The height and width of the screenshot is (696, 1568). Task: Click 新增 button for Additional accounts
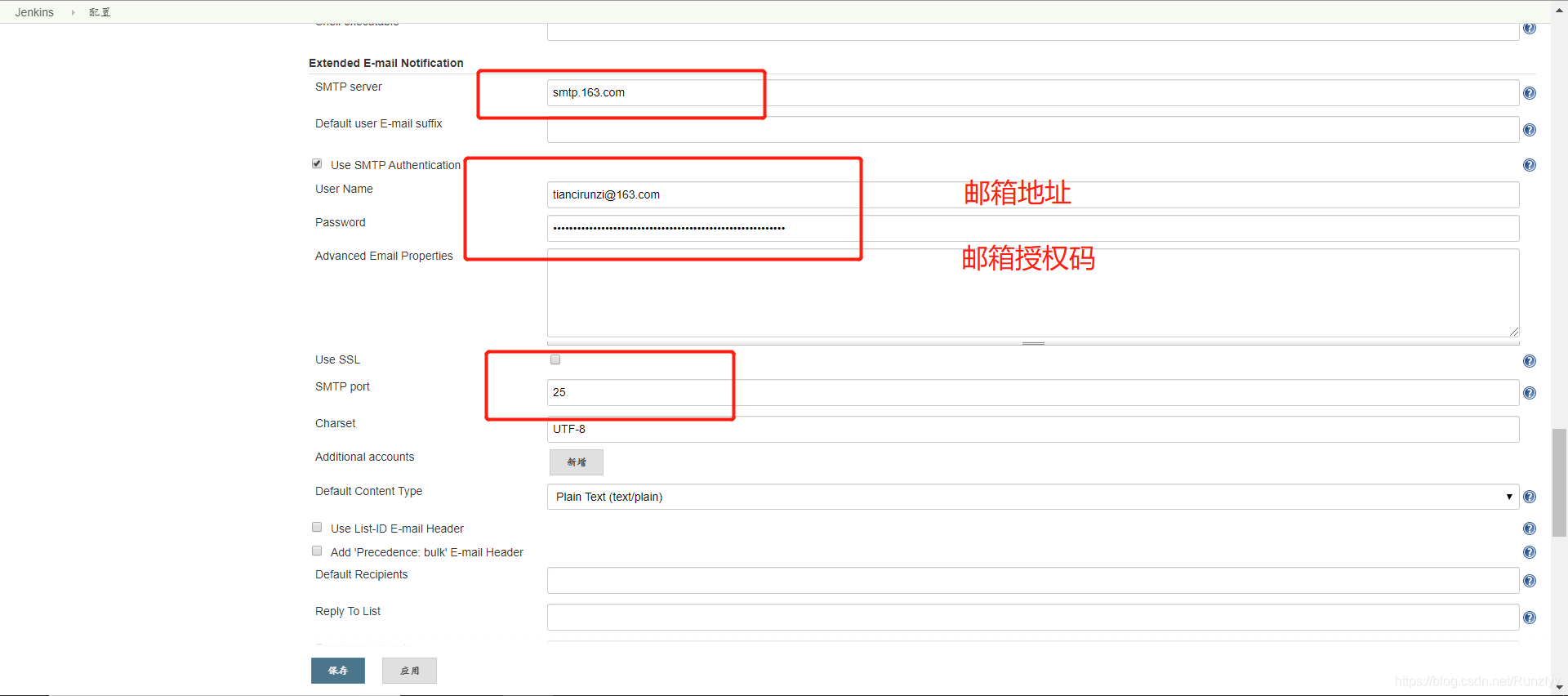(x=577, y=462)
